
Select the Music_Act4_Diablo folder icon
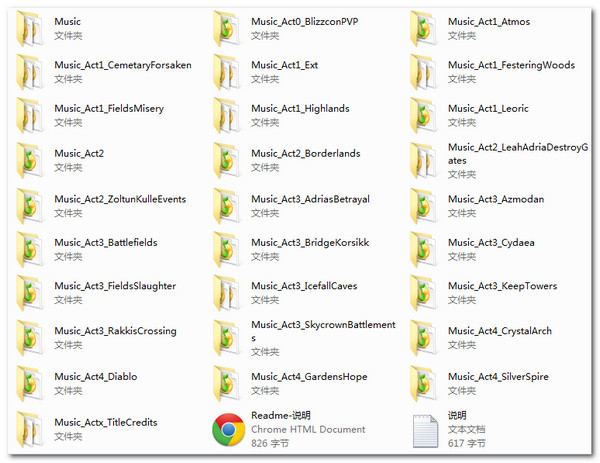click(30, 384)
